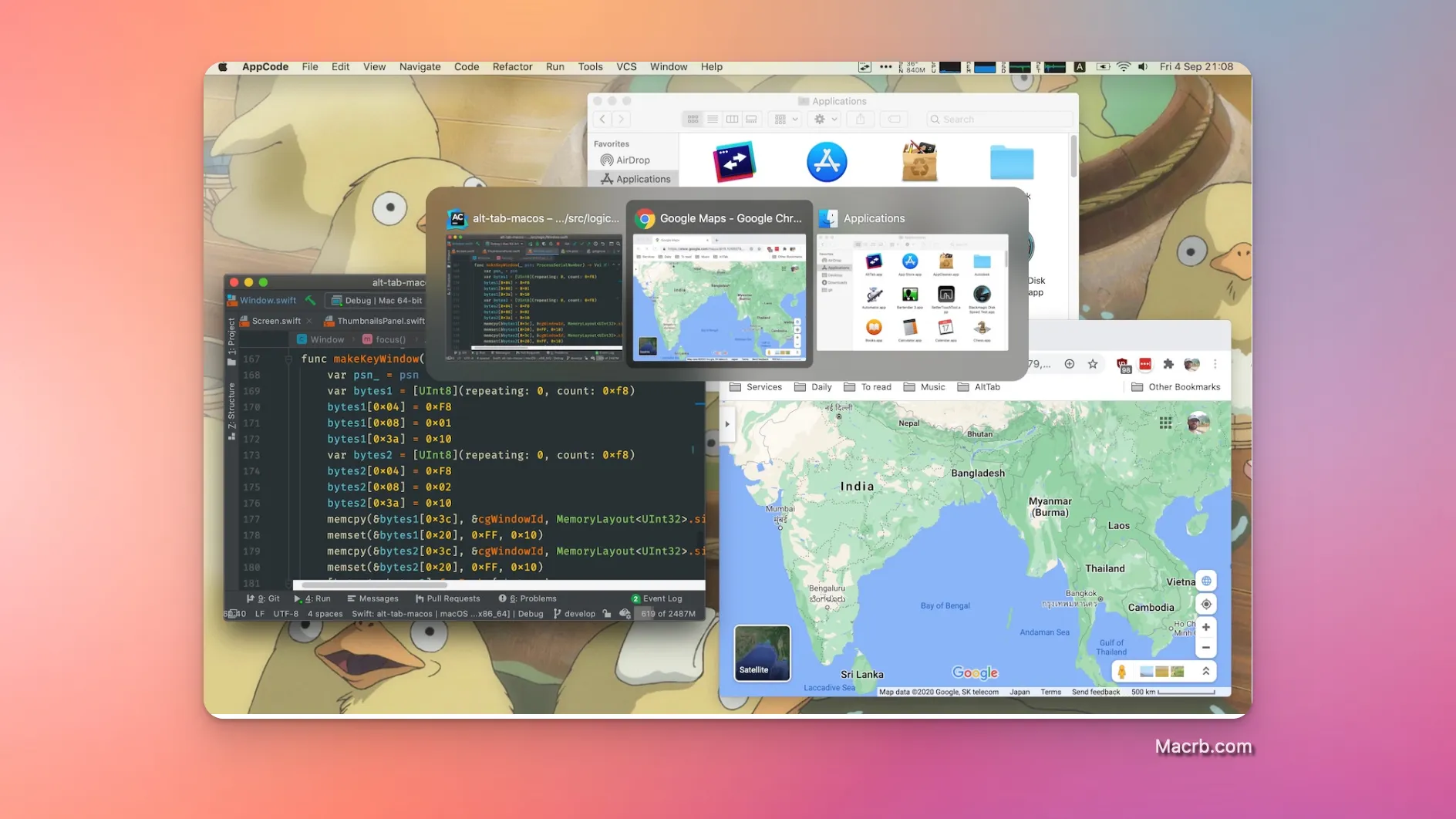Open the Tools menu
The image size is (1456, 819).
pos(590,67)
